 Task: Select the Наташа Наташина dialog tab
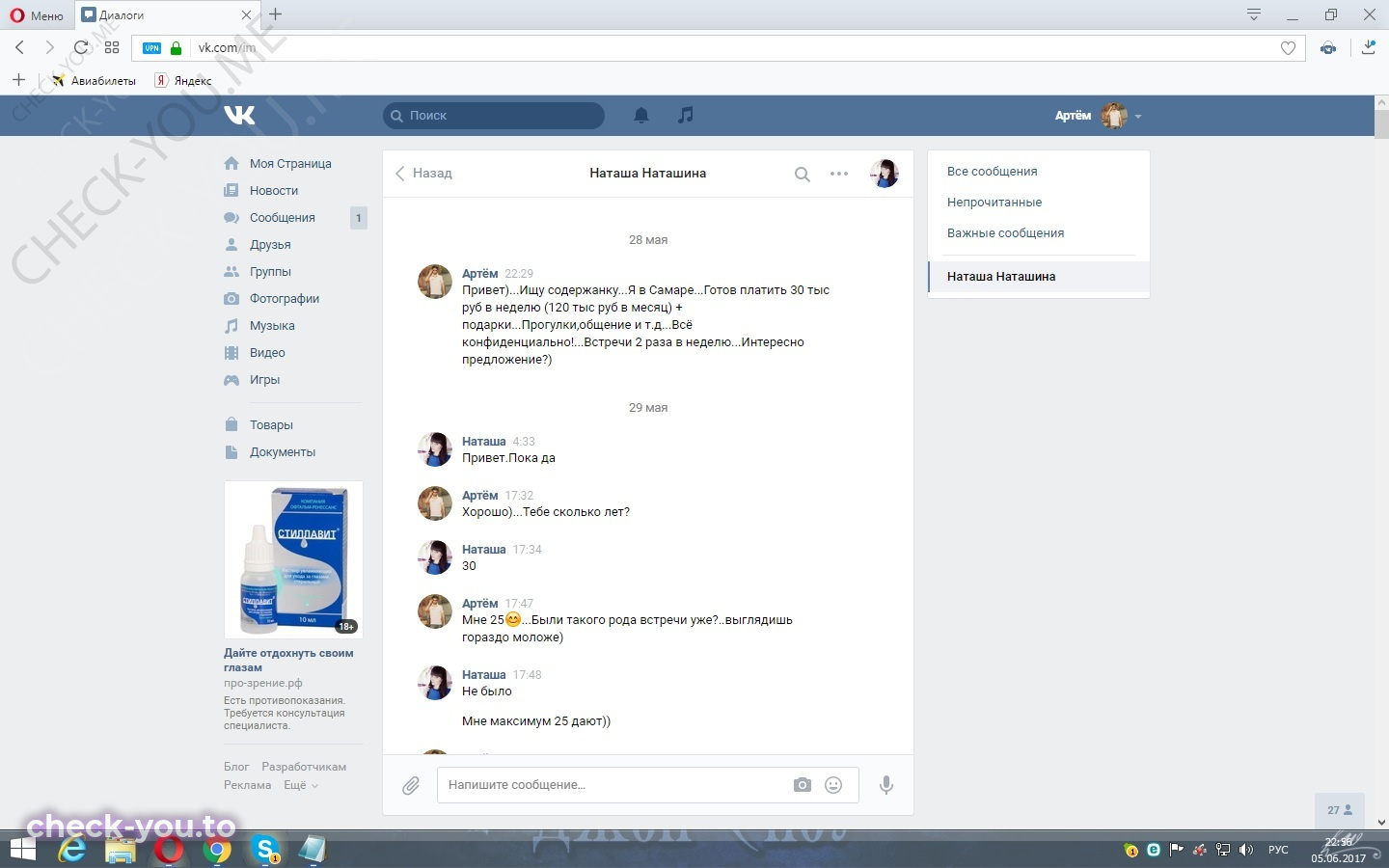click(x=1039, y=277)
